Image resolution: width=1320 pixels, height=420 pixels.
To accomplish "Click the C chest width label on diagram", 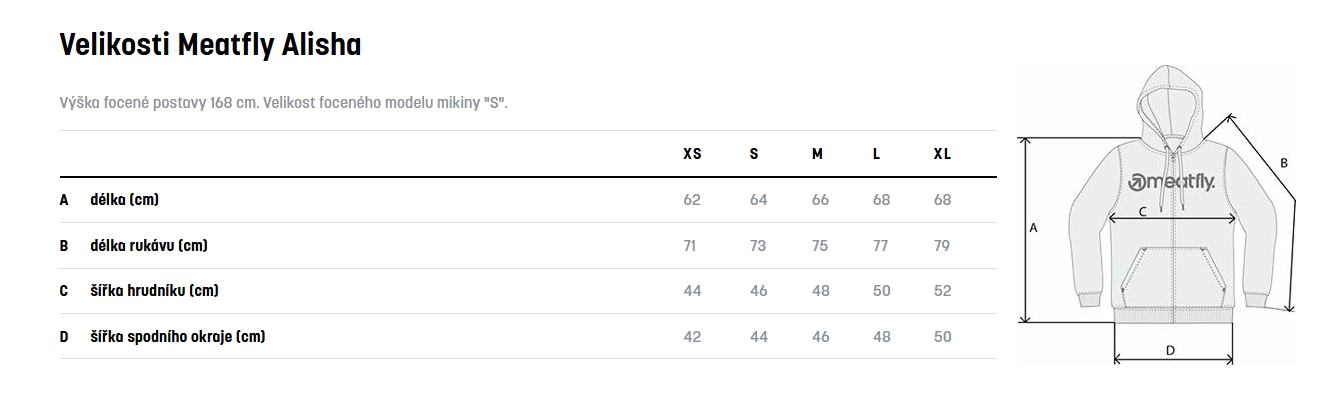I will point(1142,211).
